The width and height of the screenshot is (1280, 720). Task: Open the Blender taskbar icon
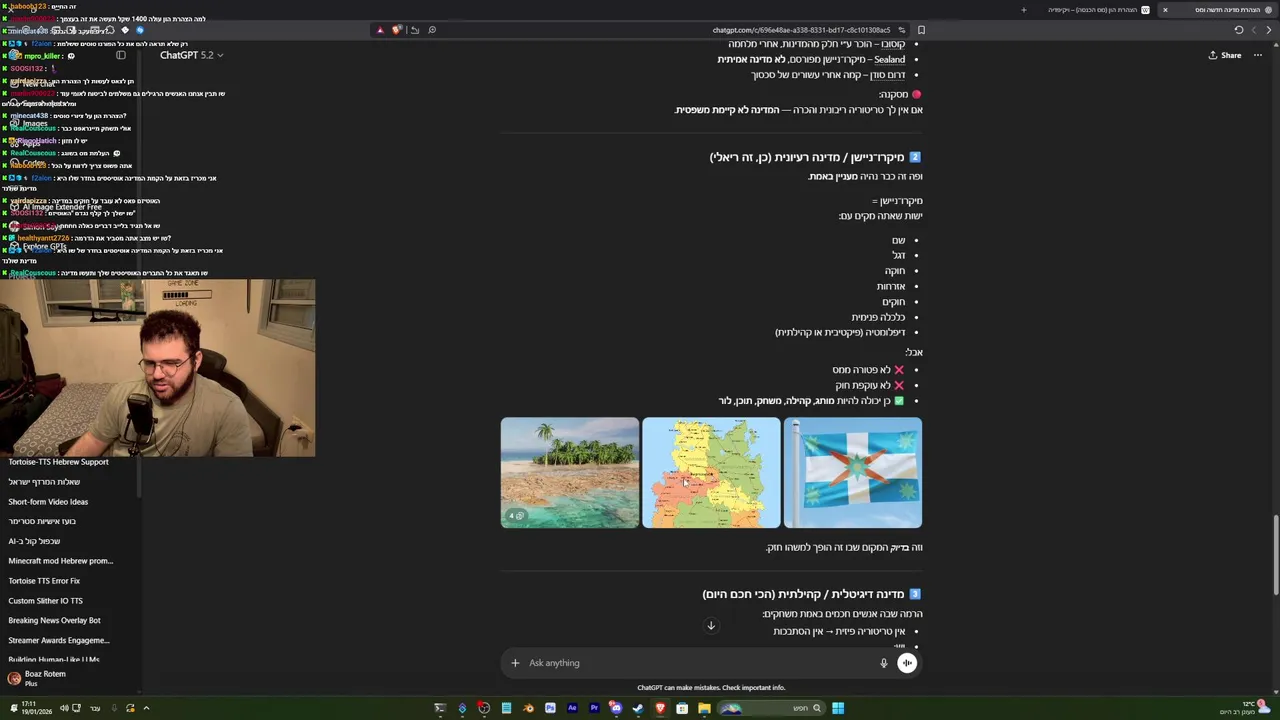click(x=528, y=708)
